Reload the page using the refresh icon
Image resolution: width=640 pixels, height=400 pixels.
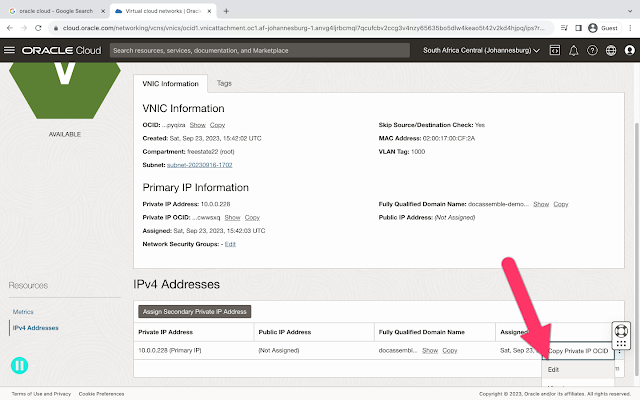(x=38, y=28)
